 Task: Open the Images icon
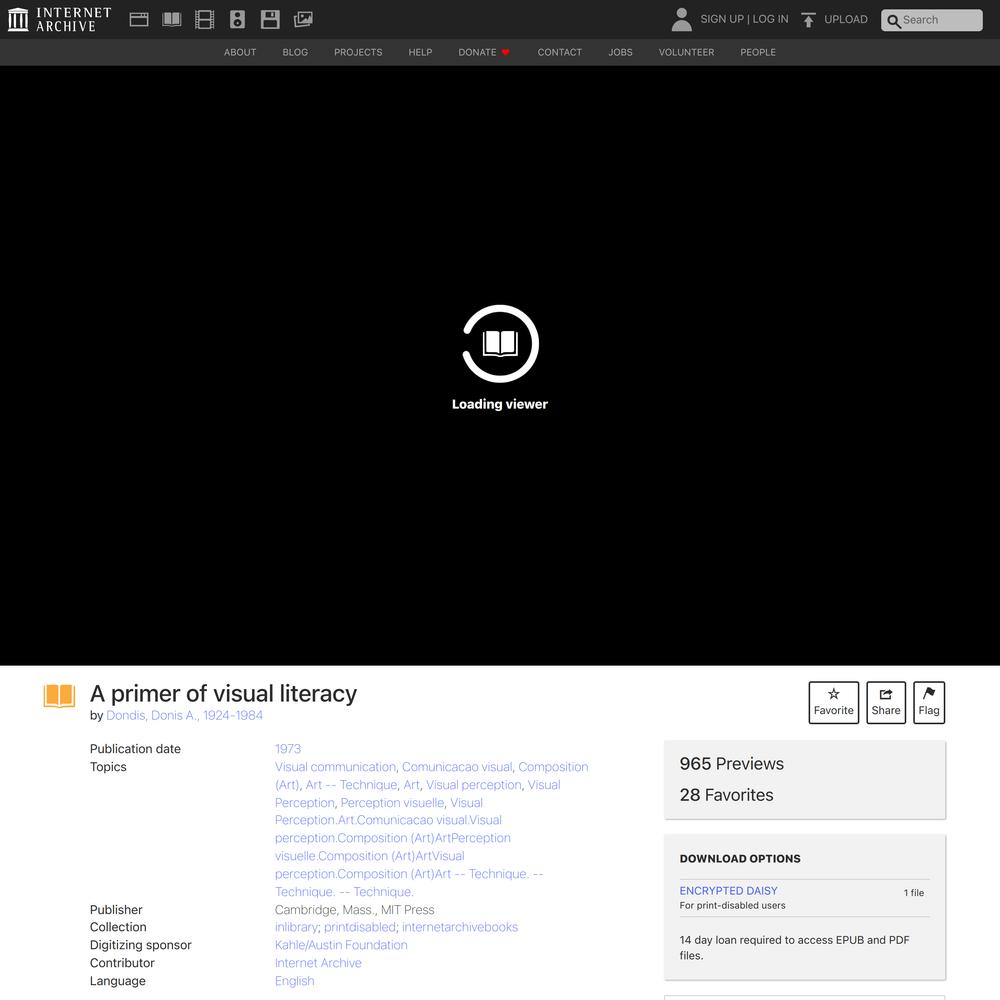pos(303,20)
